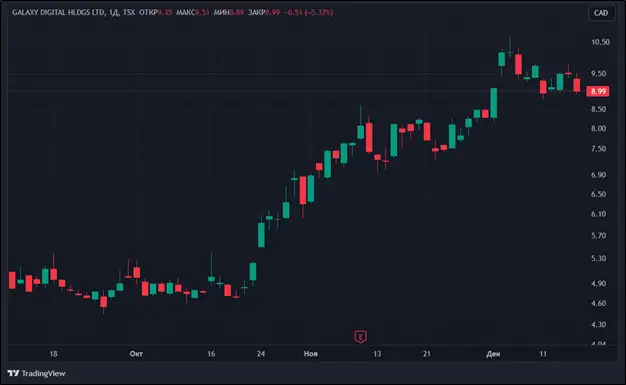Click the 11 date label on time axis
The image size is (626, 385).
coord(543,354)
